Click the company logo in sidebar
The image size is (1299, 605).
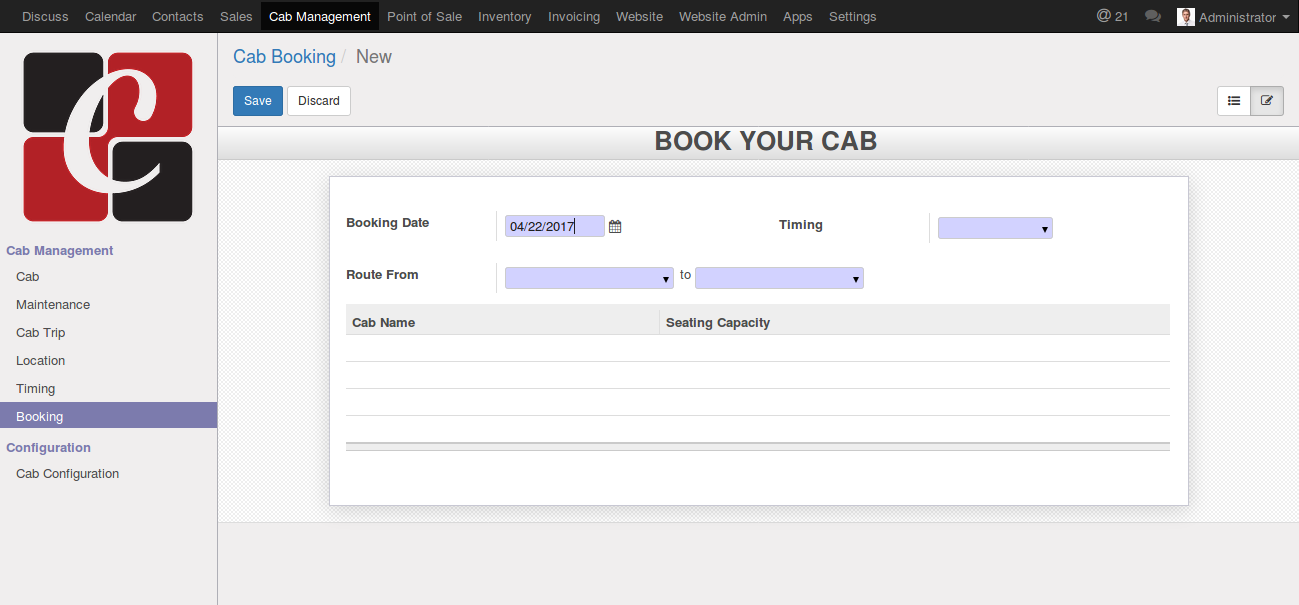[x=108, y=137]
